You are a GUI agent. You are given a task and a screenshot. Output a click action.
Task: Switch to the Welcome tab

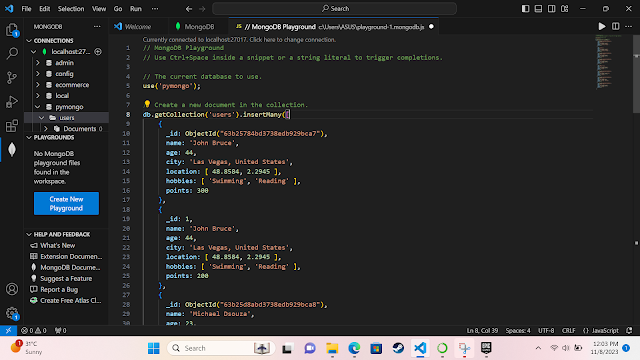click(x=138, y=27)
